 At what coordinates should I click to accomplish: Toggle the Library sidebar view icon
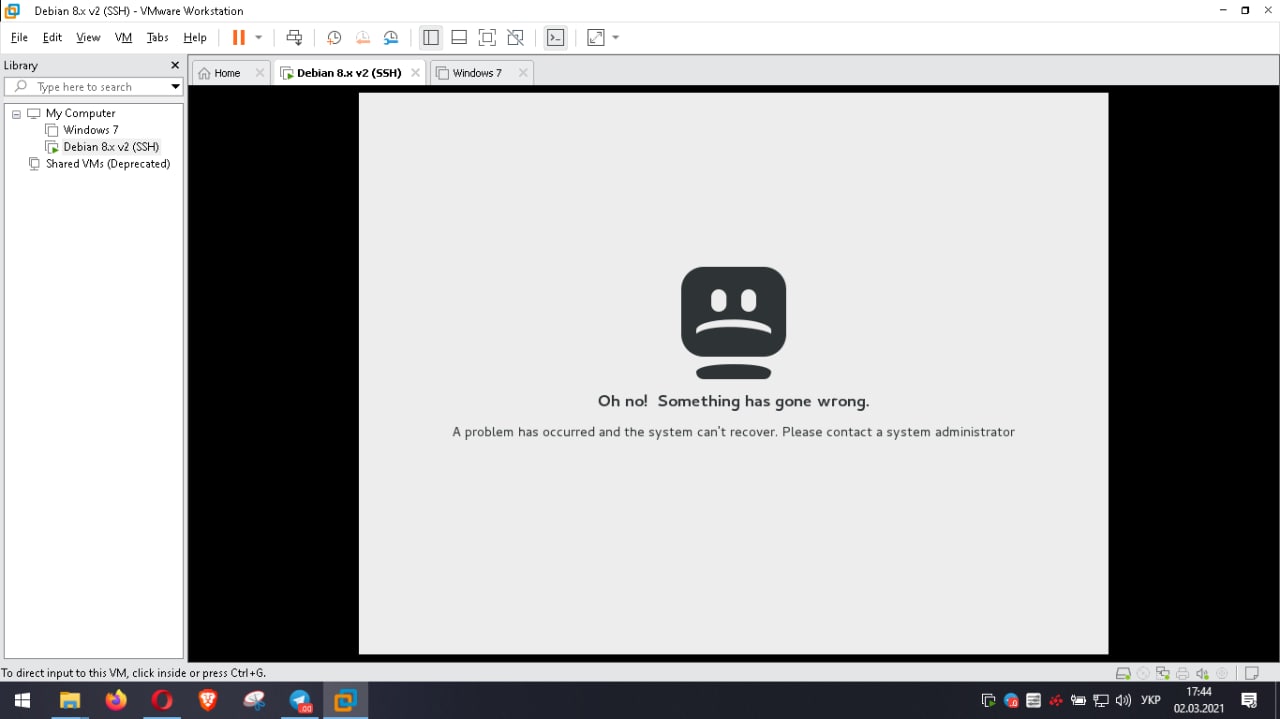pyautogui.click(x=431, y=38)
